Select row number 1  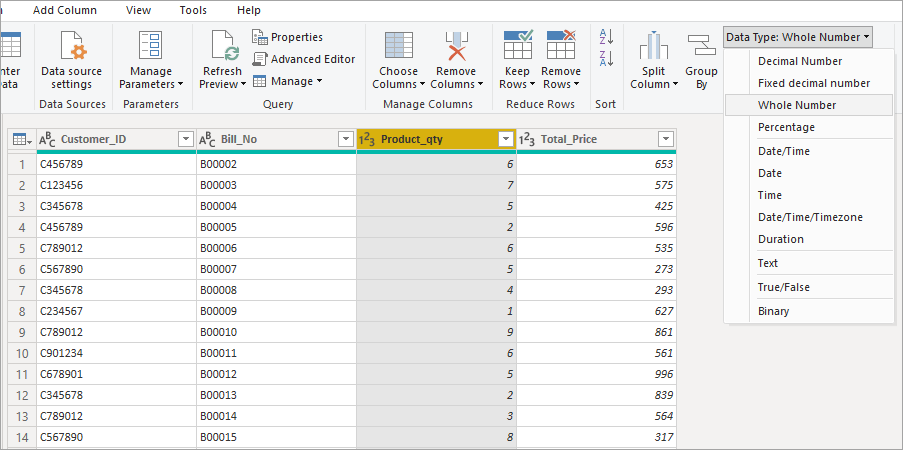pos(22,165)
